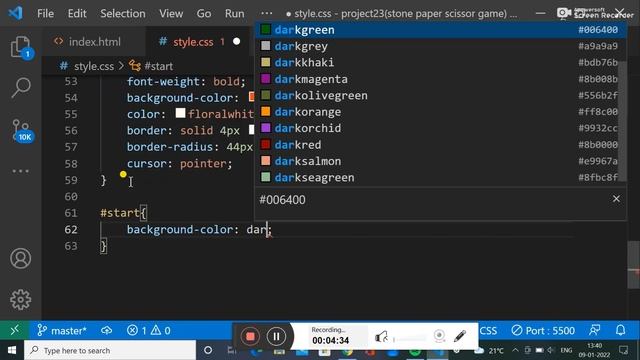Screen dimensions: 640x360
Task: Open the Windows Start menu
Action: pos(11,351)
